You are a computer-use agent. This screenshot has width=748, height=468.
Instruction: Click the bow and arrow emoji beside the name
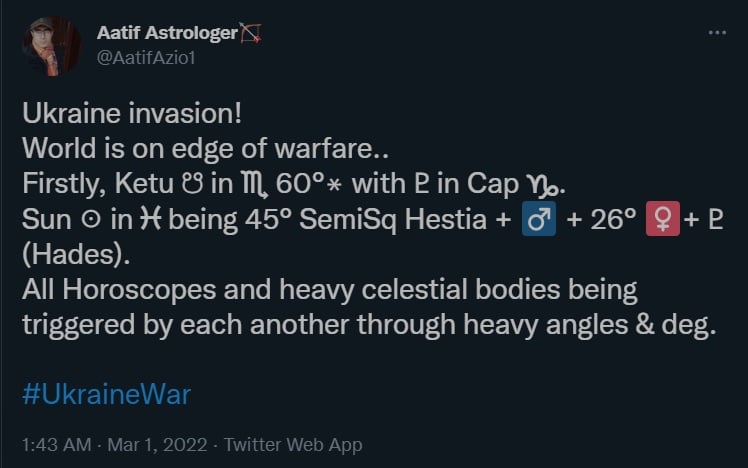pos(252,33)
